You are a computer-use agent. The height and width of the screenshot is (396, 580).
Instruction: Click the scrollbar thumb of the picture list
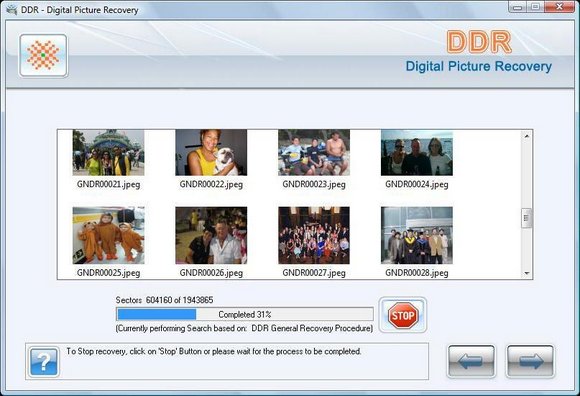point(526,218)
